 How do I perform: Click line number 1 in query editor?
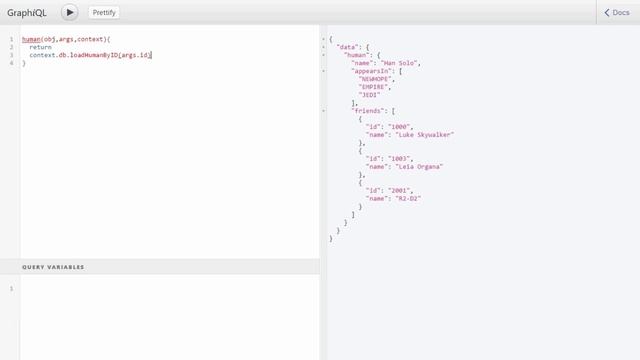click(x=11, y=40)
